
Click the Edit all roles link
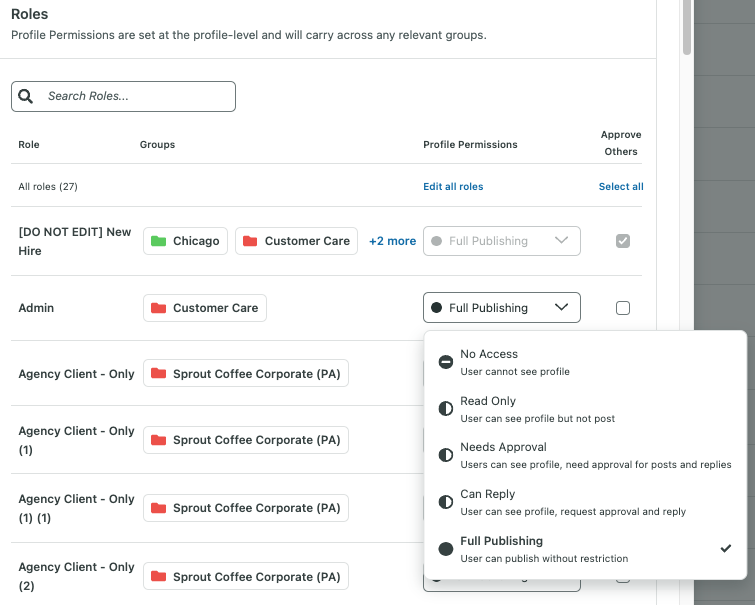[x=453, y=186]
